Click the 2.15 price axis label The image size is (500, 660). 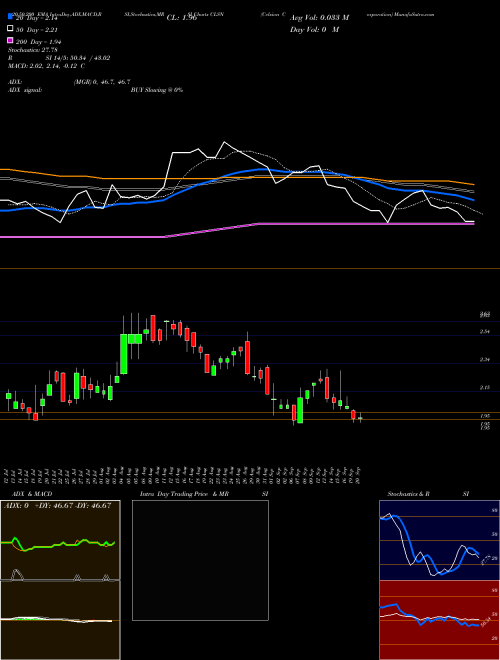[484, 388]
